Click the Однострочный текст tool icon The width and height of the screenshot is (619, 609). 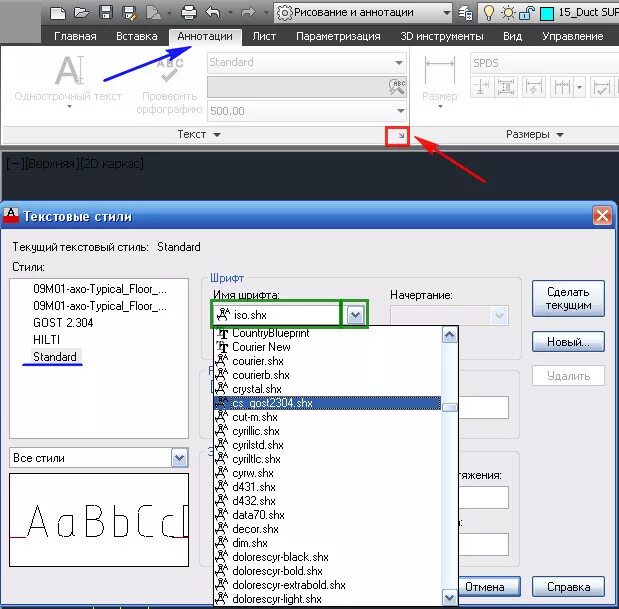click(69, 70)
